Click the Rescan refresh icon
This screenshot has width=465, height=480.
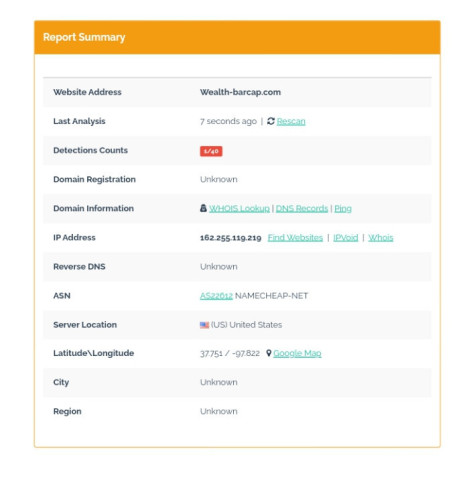point(271,121)
